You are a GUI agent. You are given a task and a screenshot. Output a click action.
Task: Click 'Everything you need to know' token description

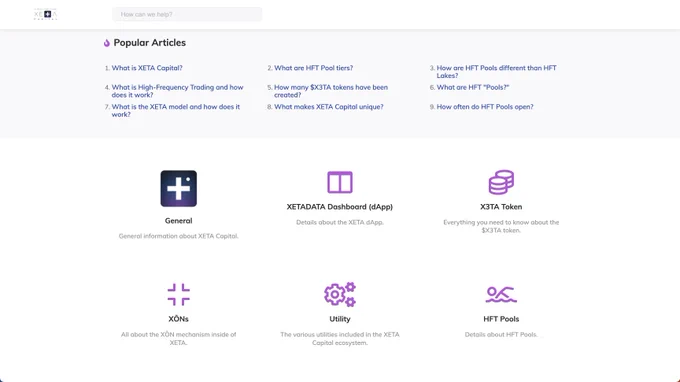[501, 226]
